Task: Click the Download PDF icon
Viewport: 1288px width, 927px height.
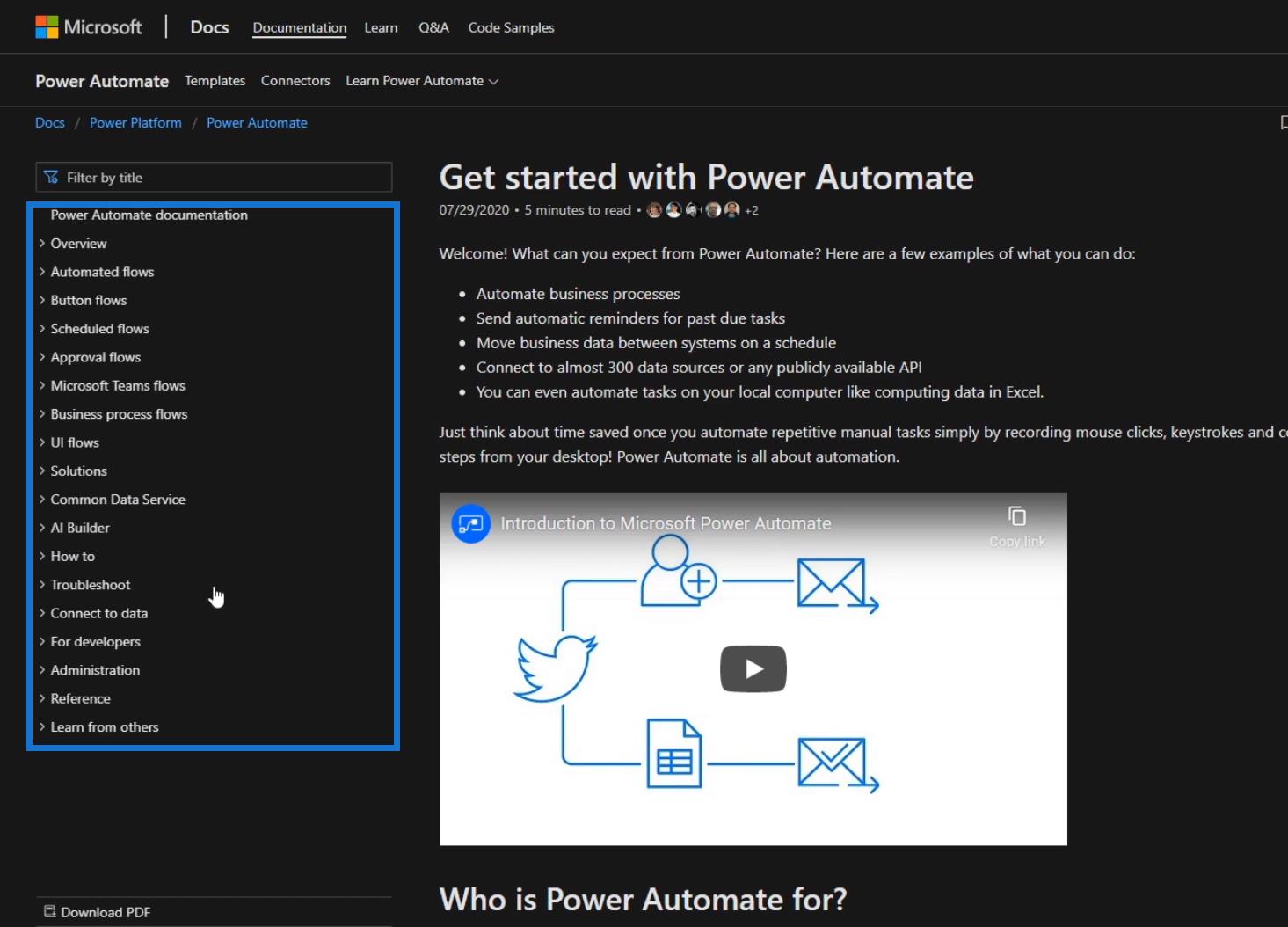Action: point(50,912)
